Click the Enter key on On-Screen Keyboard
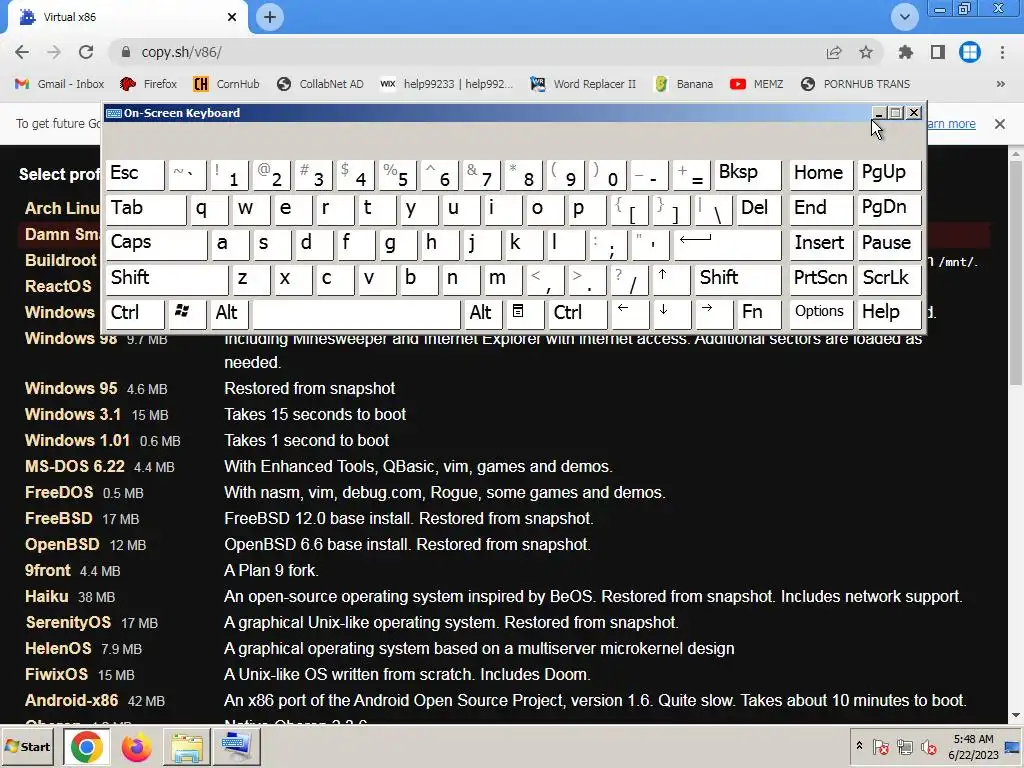This screenshot has width=1024, height=768. [727, 244]
